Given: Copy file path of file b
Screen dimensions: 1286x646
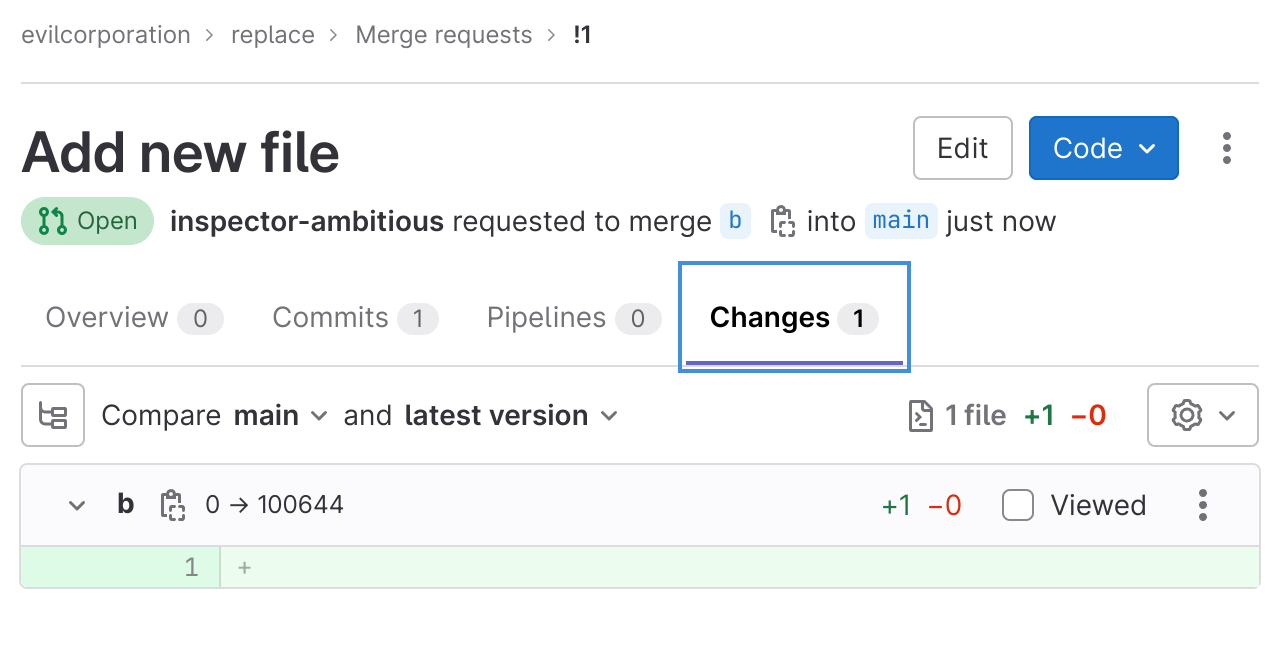Looking at the screenshot, I should point(173,505).
